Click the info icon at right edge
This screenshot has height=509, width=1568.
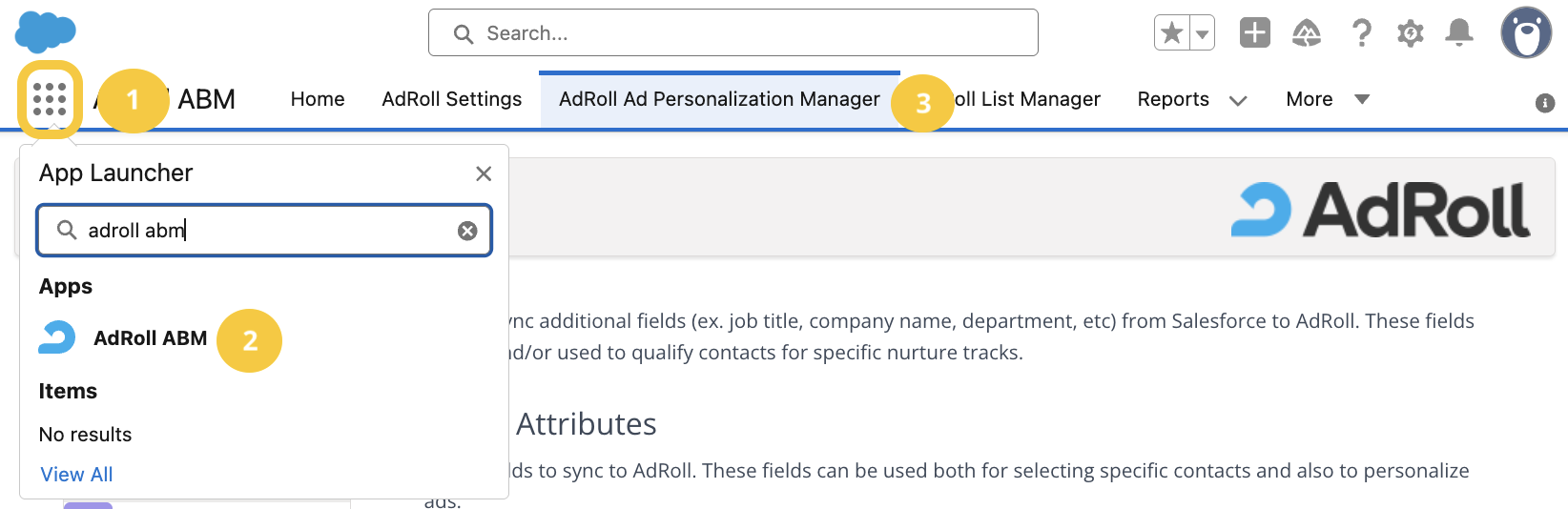tap(1545, 103)
